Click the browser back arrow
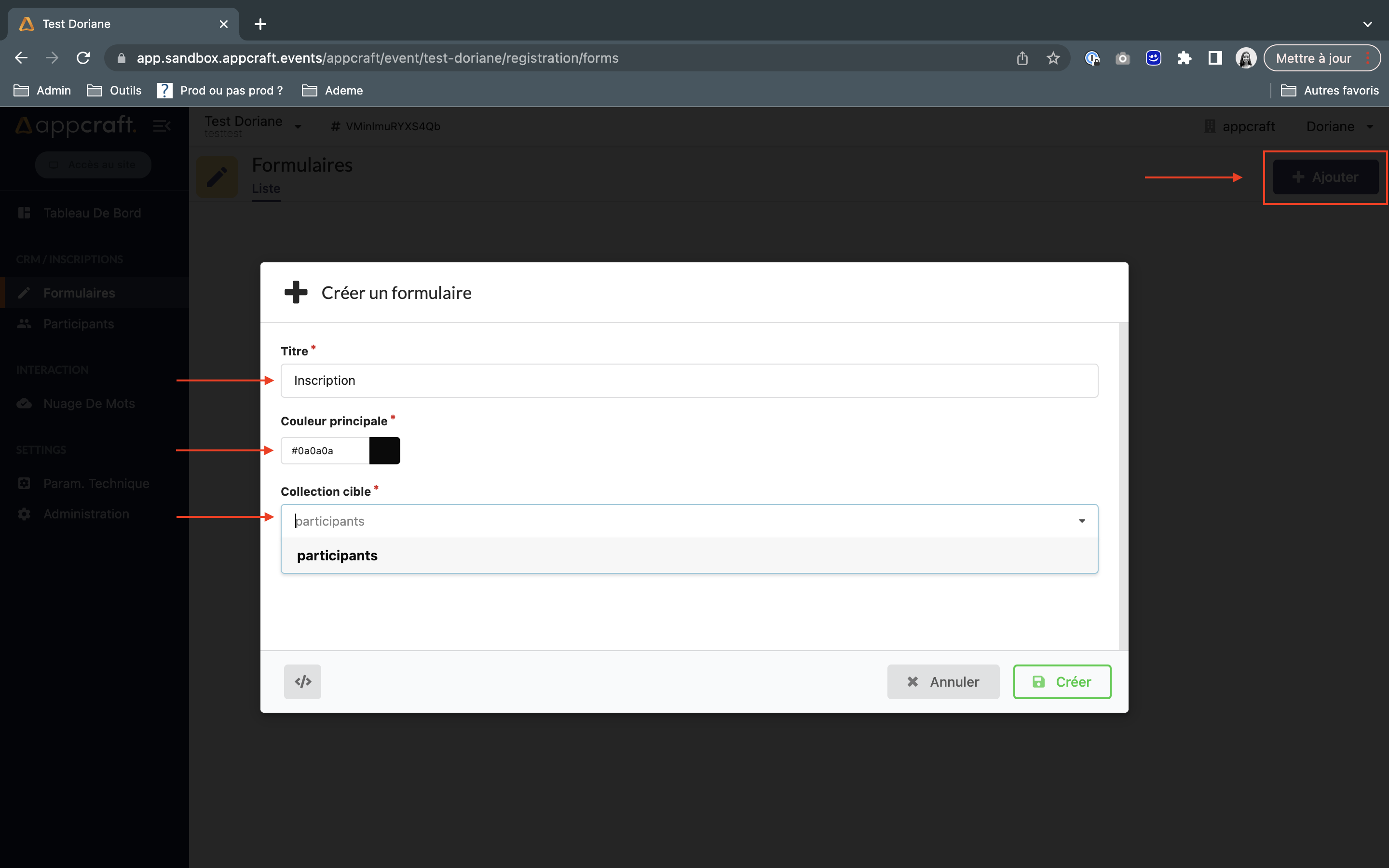This screenshot has width=1389, height=868. pos(21,58)
